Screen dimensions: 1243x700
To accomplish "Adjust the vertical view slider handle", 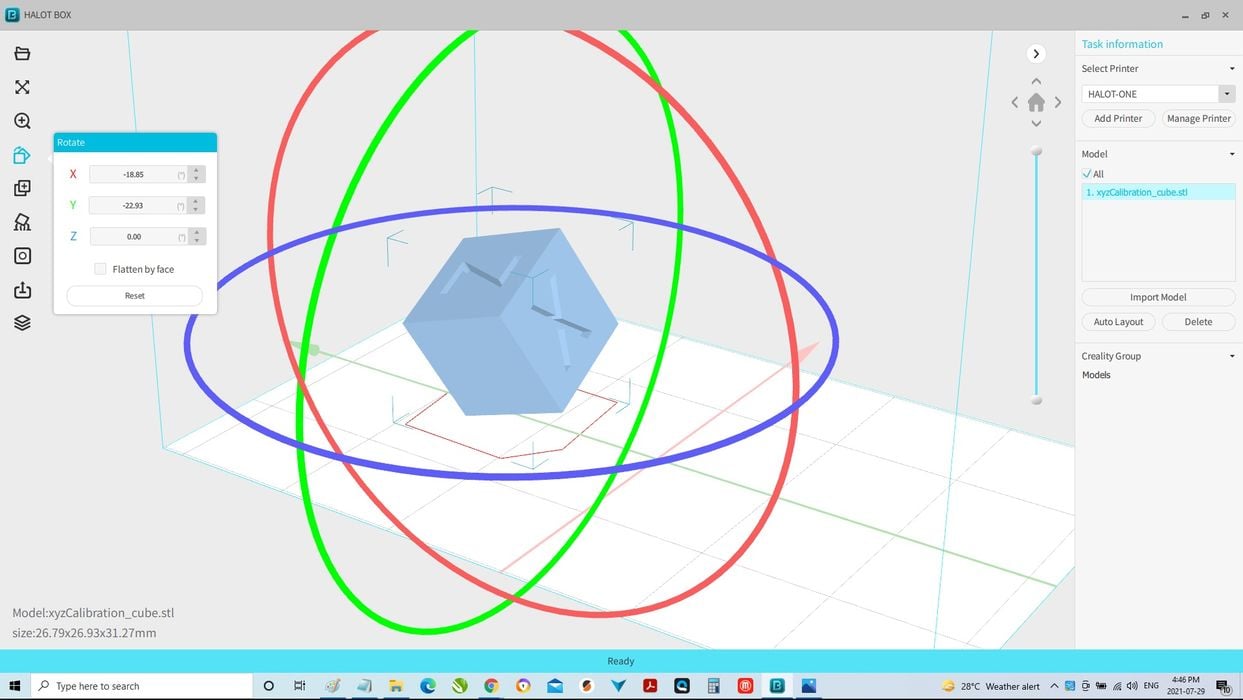I will (x=1036, y=149).
